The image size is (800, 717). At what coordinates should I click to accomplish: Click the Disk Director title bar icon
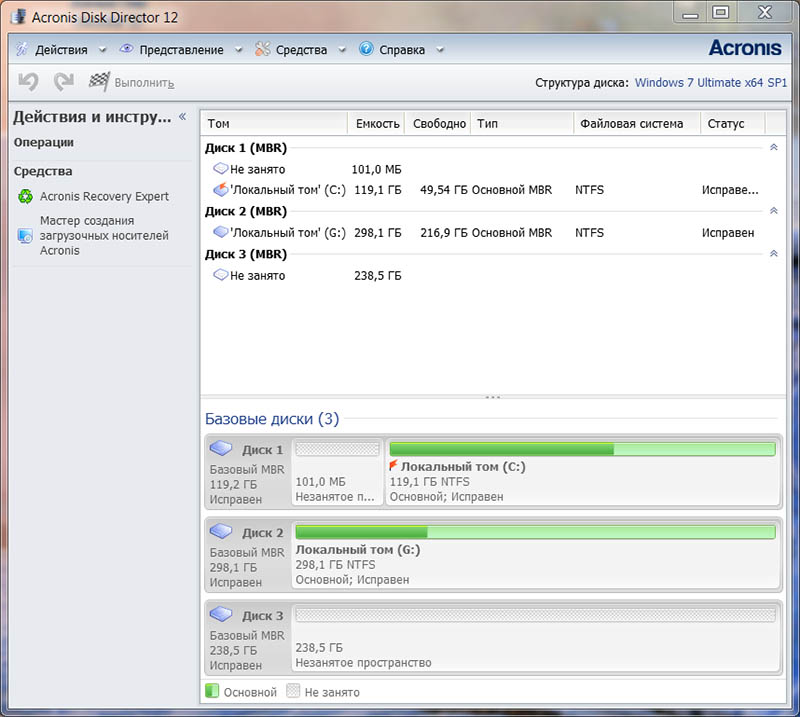coord(19,16)
